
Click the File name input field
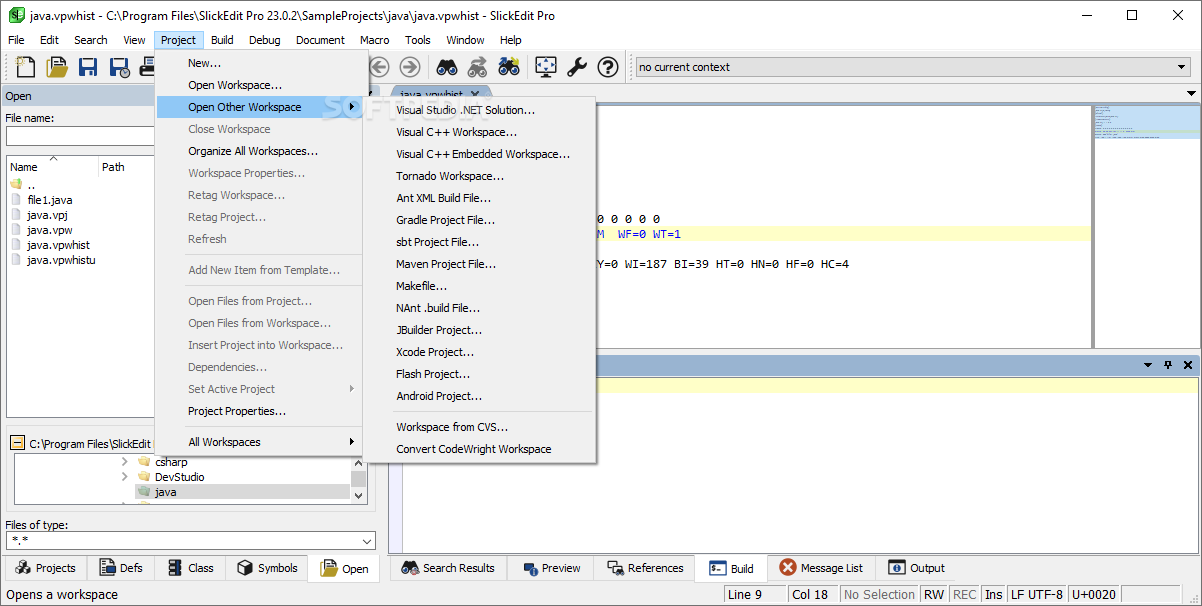[x=80, y=136]
